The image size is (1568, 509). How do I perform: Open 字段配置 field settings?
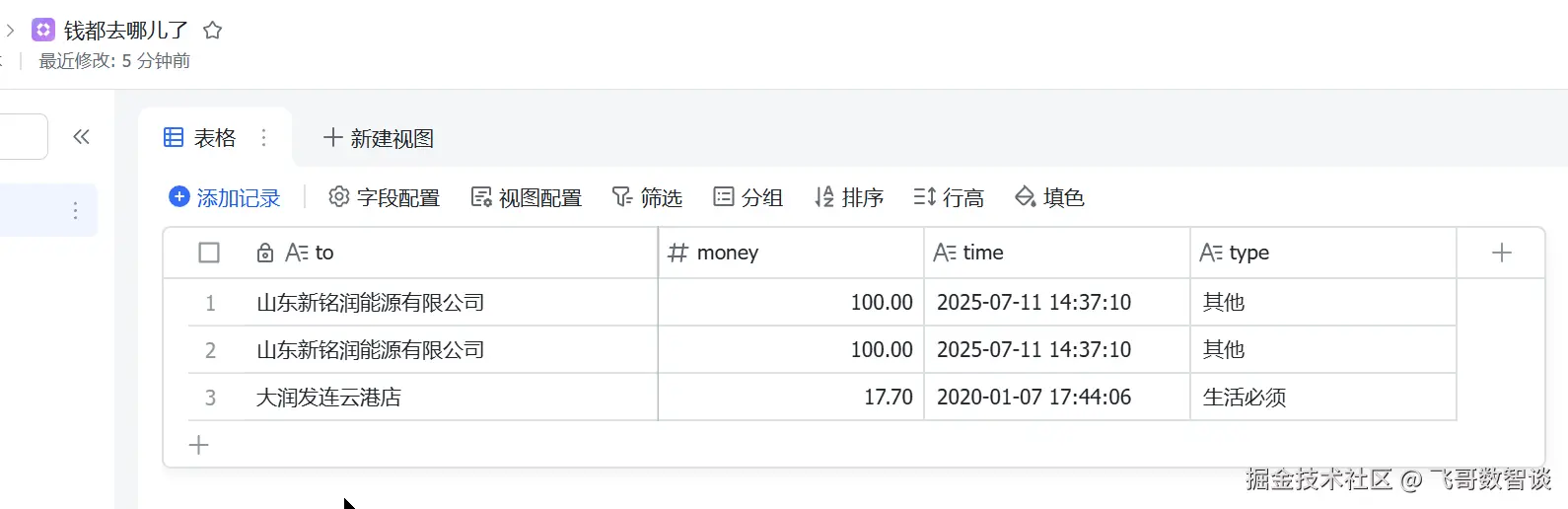pyautogui.click(x=384, y=197)
